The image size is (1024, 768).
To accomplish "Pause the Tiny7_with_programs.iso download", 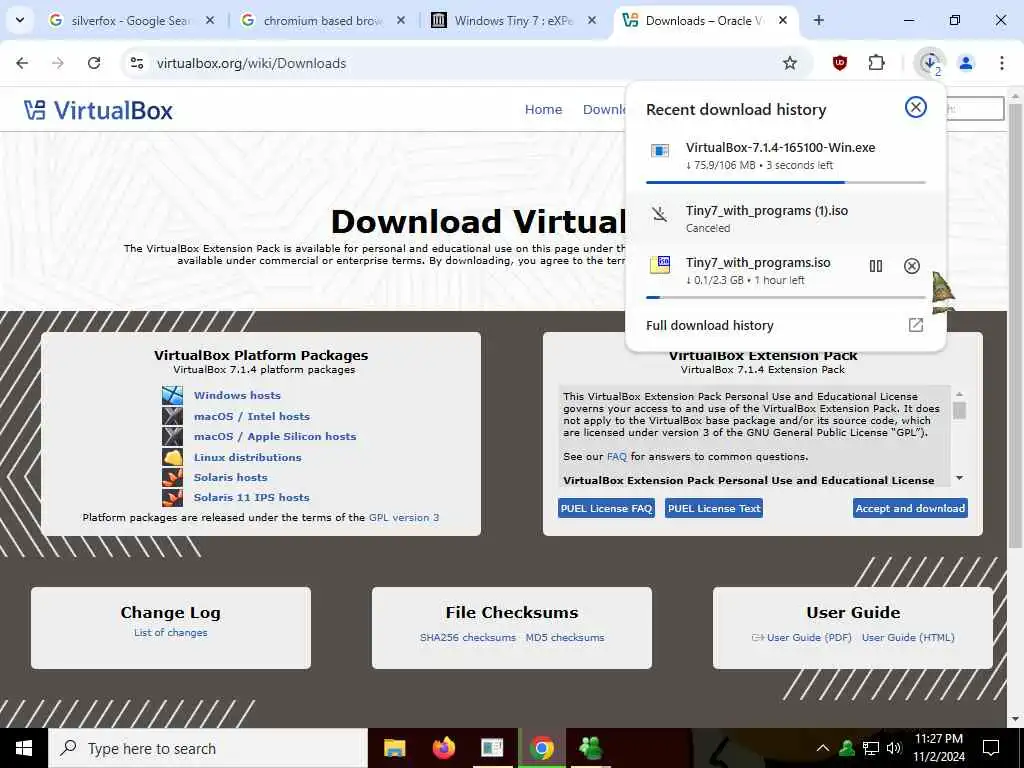I will pyautogui.click(x=876, y=266).
